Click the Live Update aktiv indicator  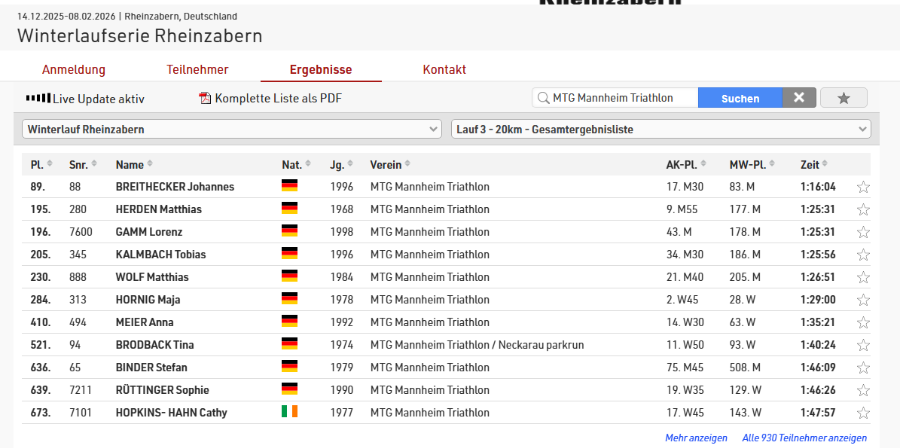[85, 99]
